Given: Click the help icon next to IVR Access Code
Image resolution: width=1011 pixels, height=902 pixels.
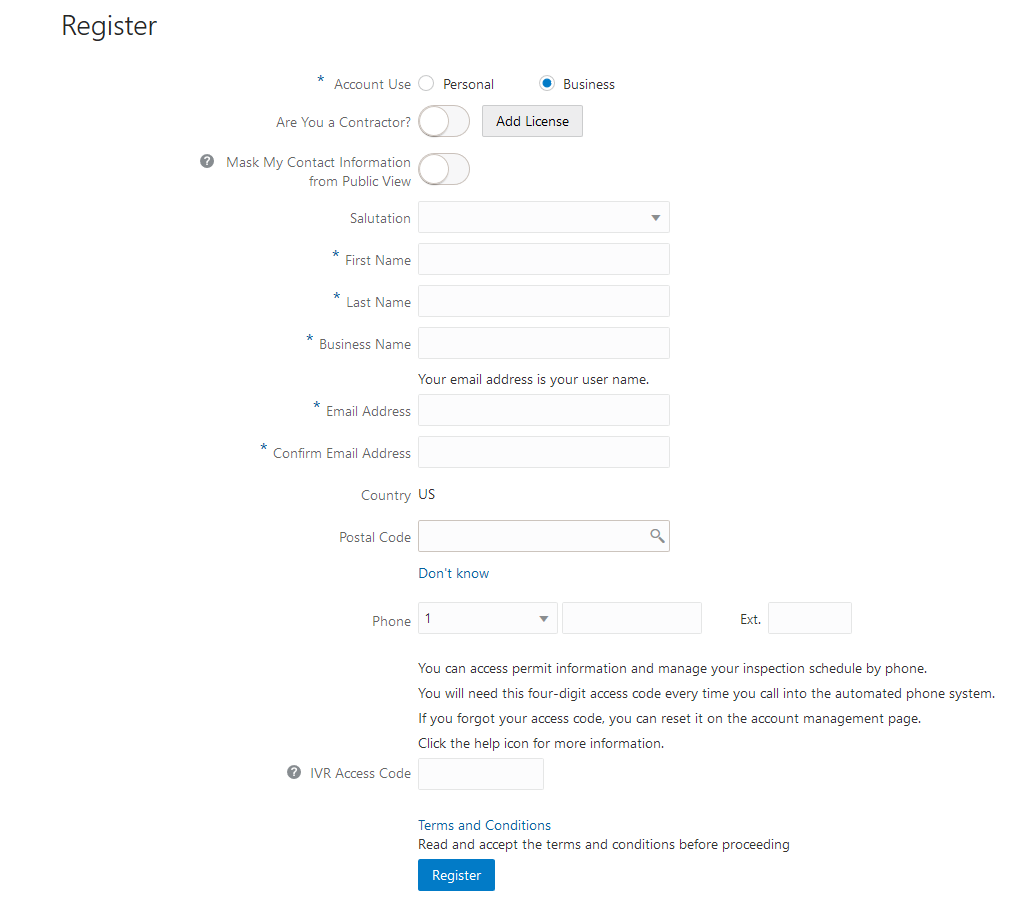Looking at the screenshot, I should tap(293, 771).
